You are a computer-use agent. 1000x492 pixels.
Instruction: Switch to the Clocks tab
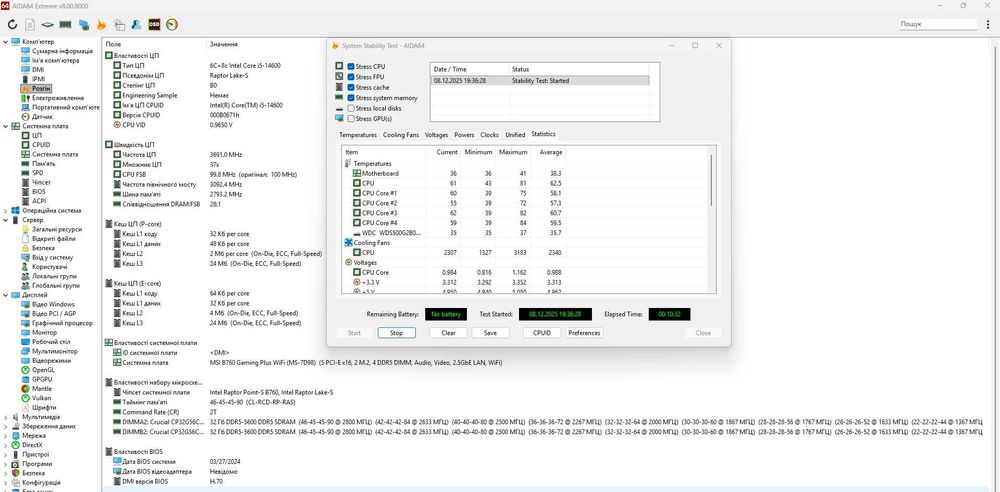click(x=490, y=135)
